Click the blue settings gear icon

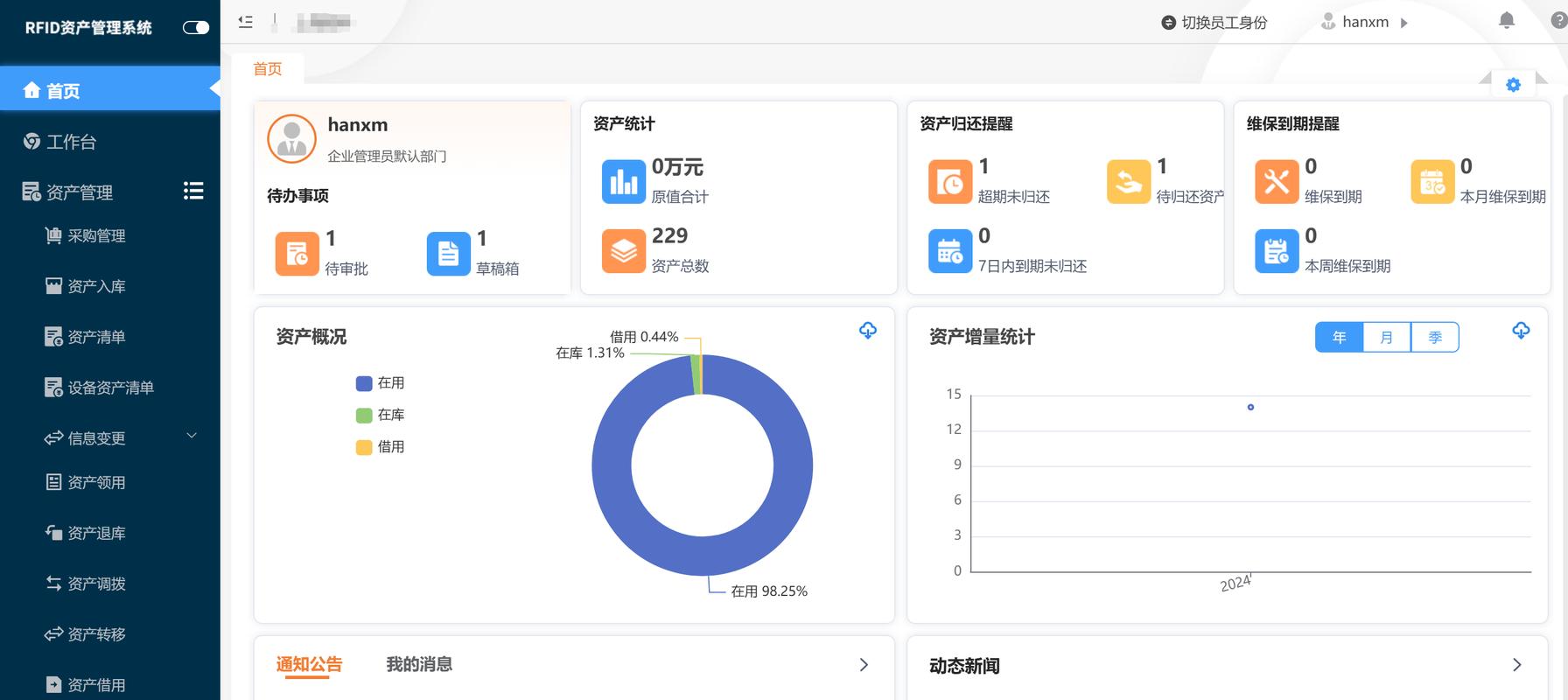coord(1513,85)
